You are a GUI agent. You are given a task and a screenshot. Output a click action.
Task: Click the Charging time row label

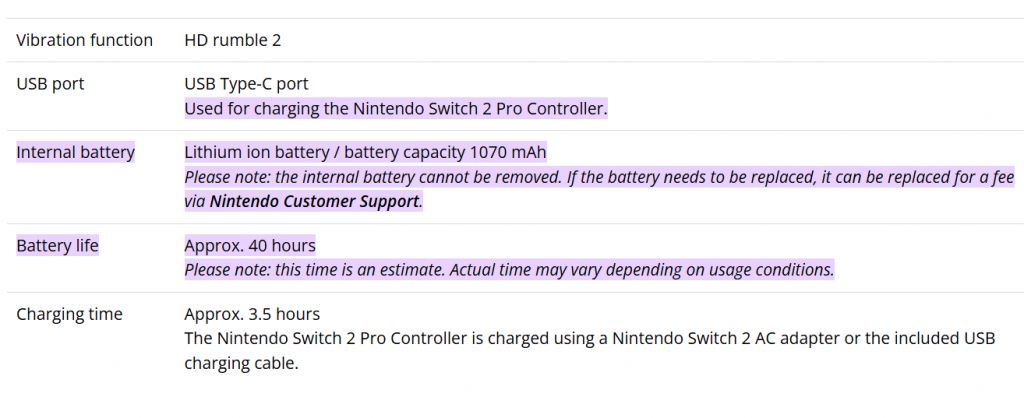coord(69,314)
